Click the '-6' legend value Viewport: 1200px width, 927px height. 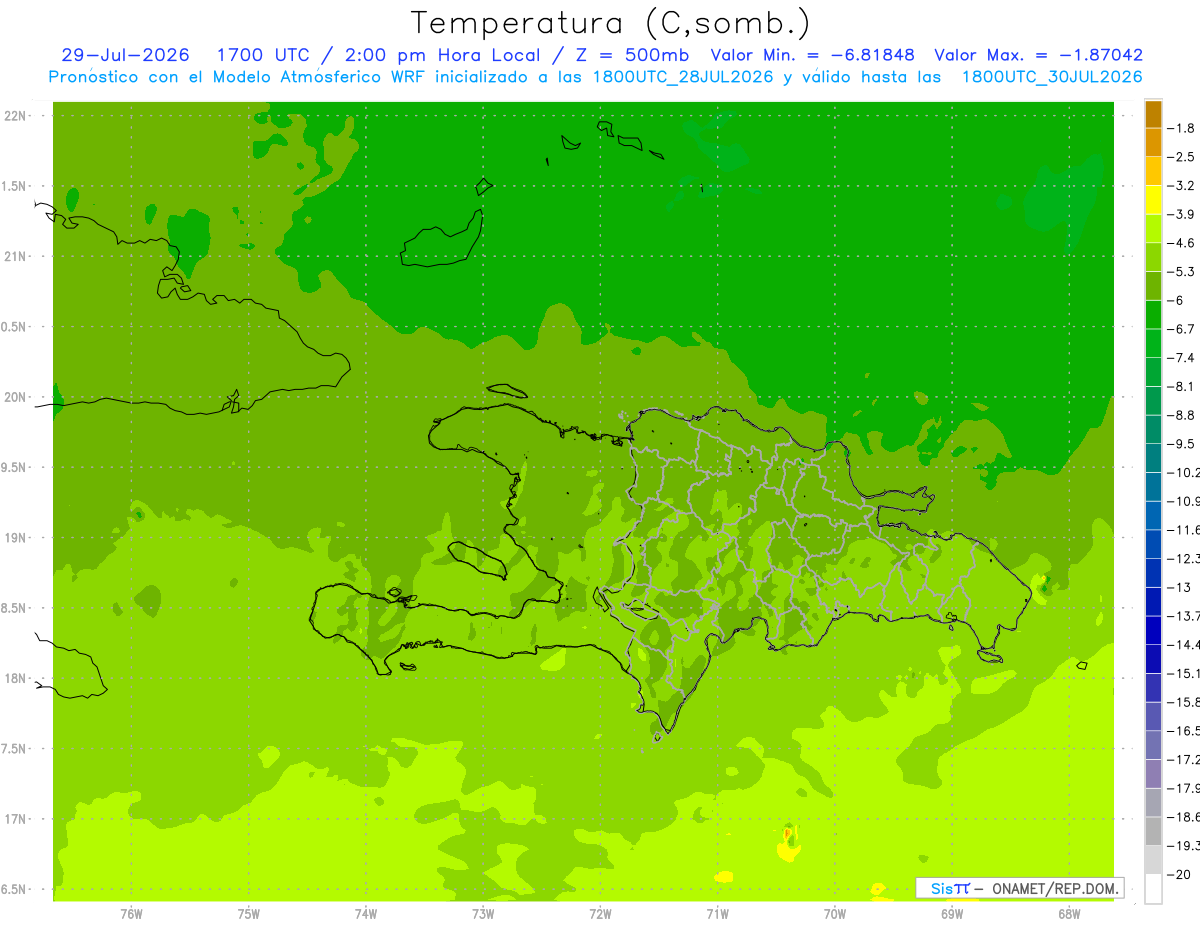(1177, 300)
